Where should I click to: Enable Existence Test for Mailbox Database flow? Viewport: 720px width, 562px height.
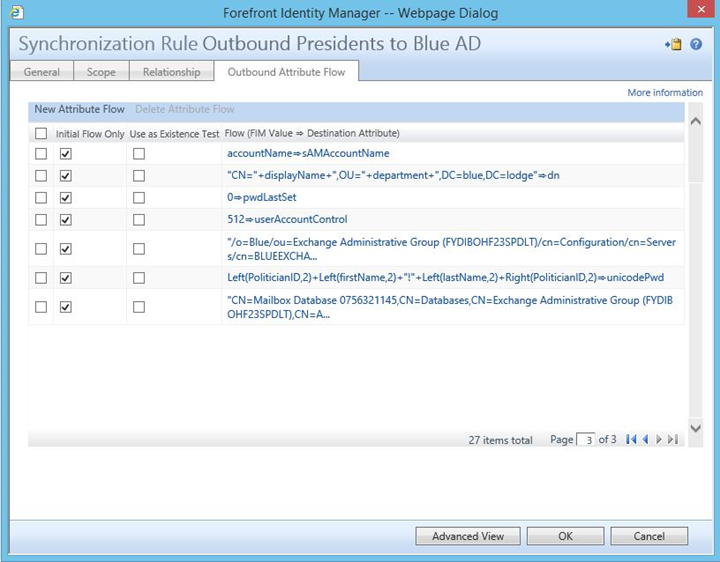click(x=139, y=307)
